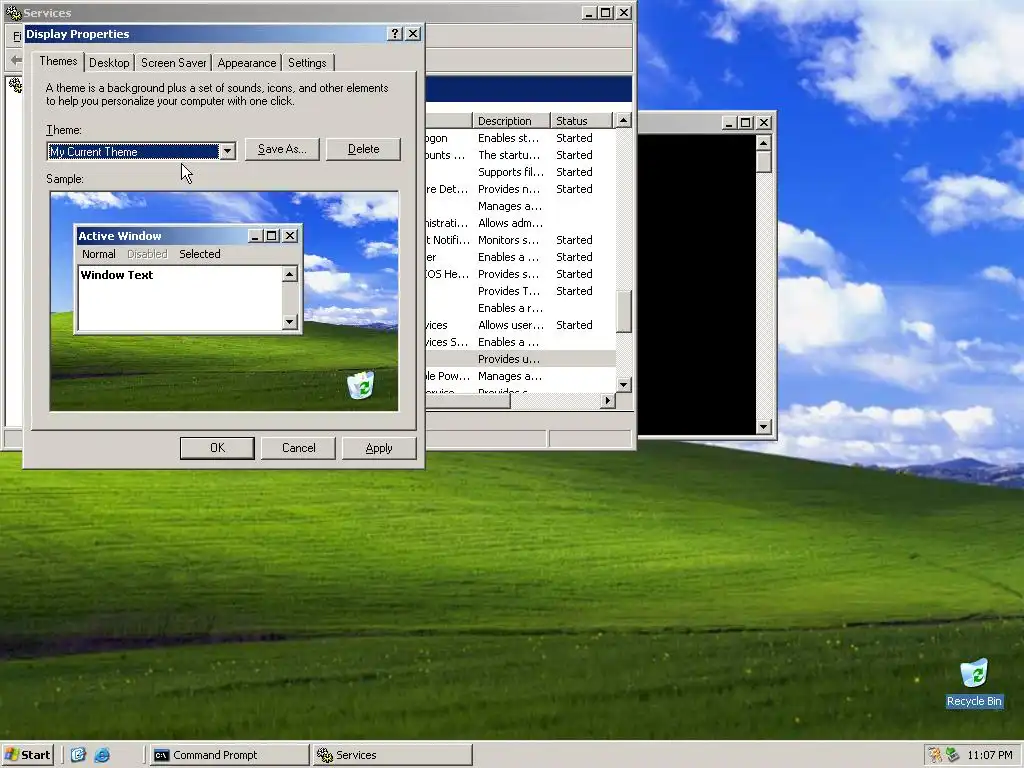The image size is (1024, 768).
Task: Minimize the Command Prompt window
Action: click(x=729, y=122)
